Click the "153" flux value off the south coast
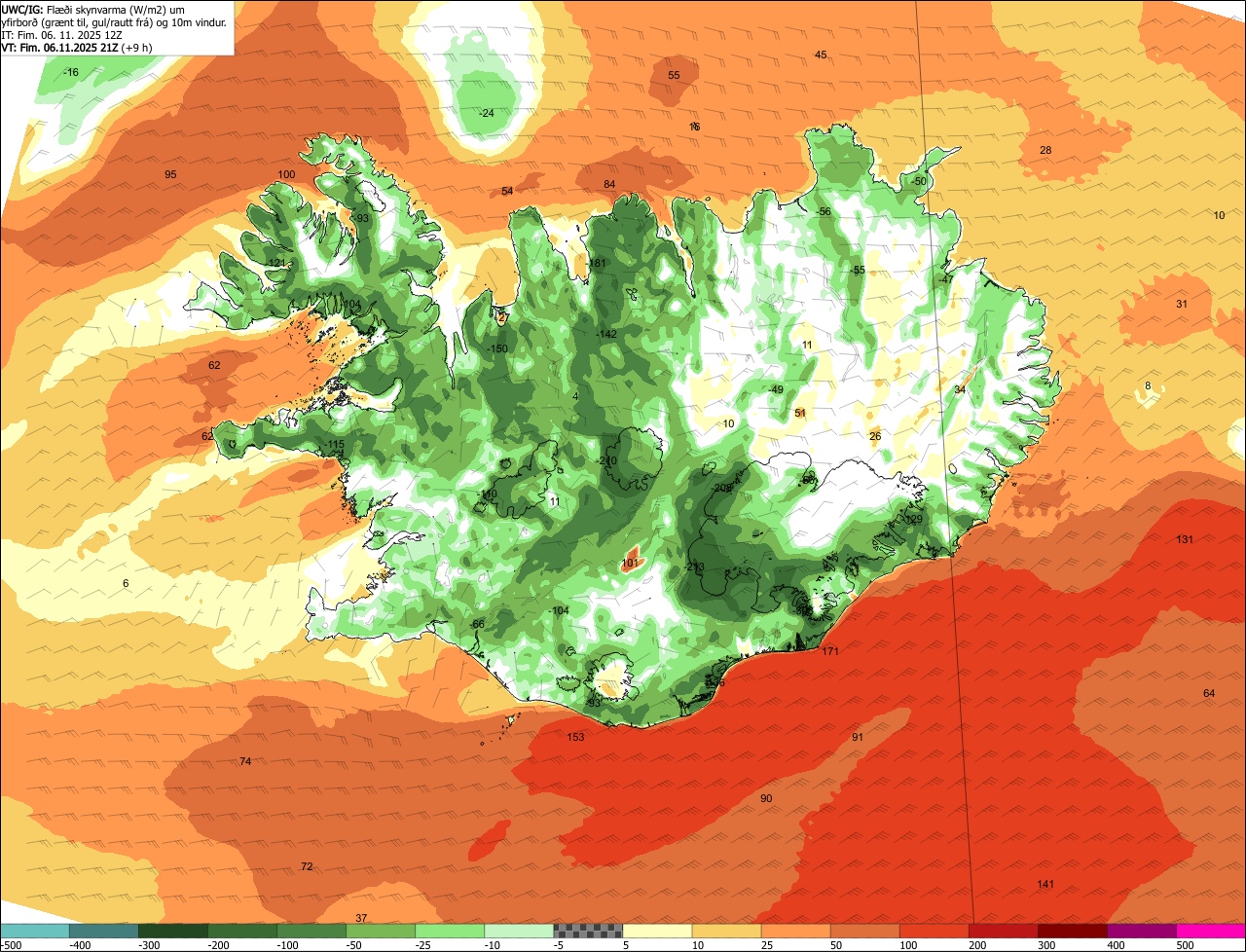Screen dimensions: 1246x952 [x=576, y=737]
